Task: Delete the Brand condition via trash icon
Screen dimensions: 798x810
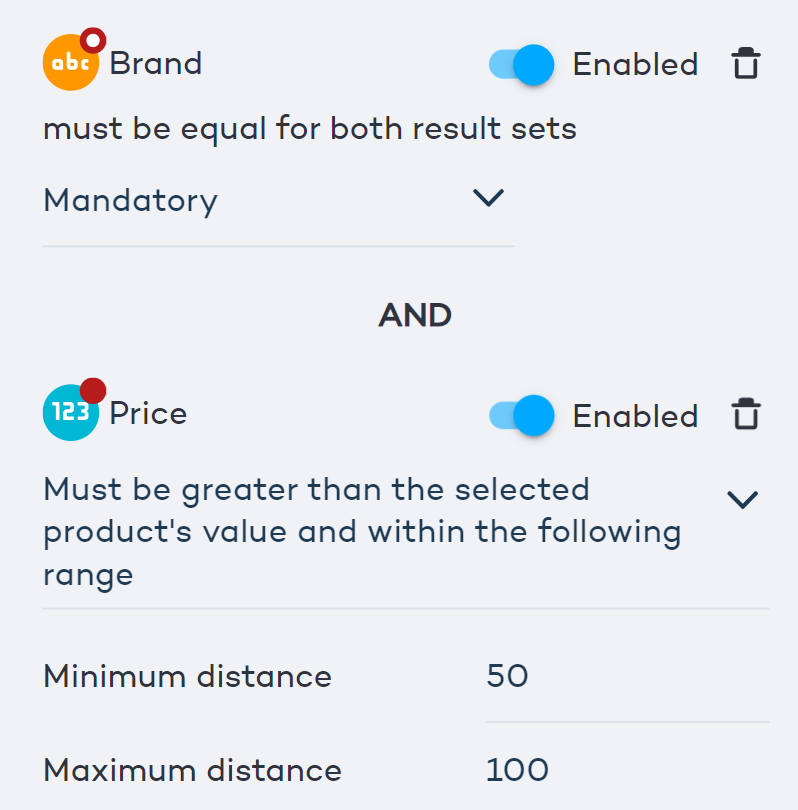Action: pyautogui.click(x=745, y=63)
